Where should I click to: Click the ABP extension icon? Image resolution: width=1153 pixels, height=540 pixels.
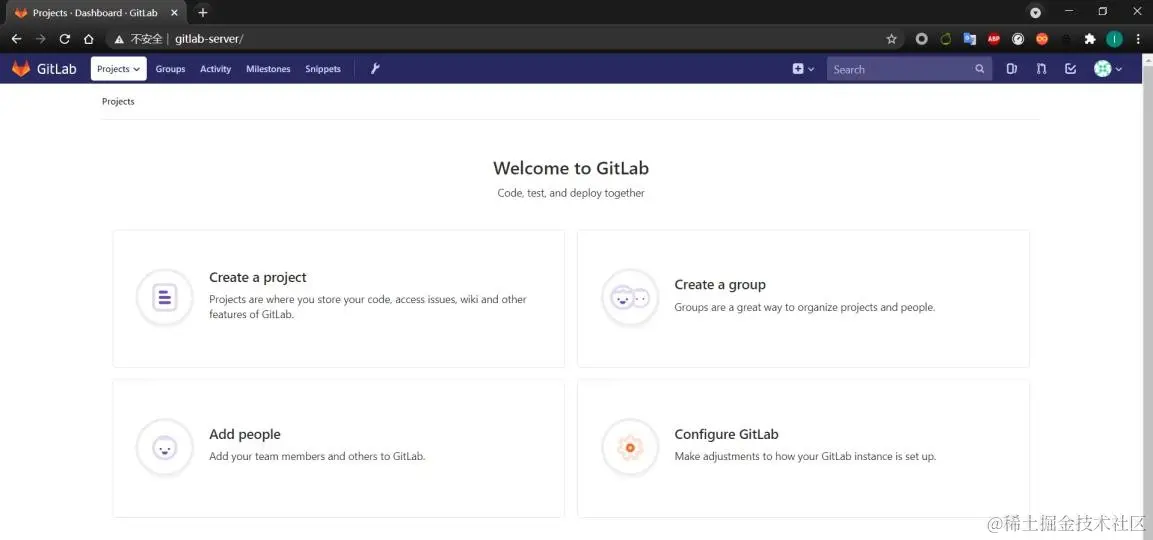(993, 39)
